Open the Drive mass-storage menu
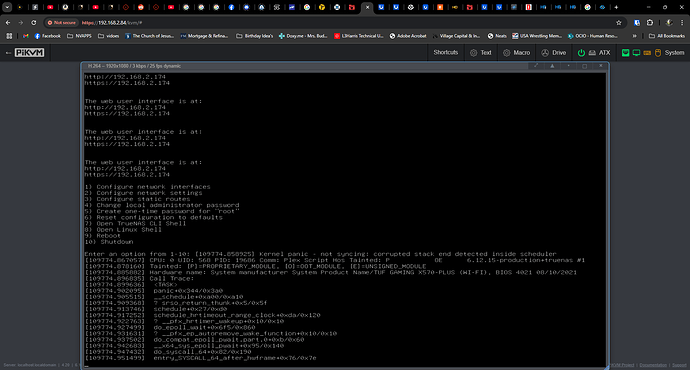 click(554, 52)
